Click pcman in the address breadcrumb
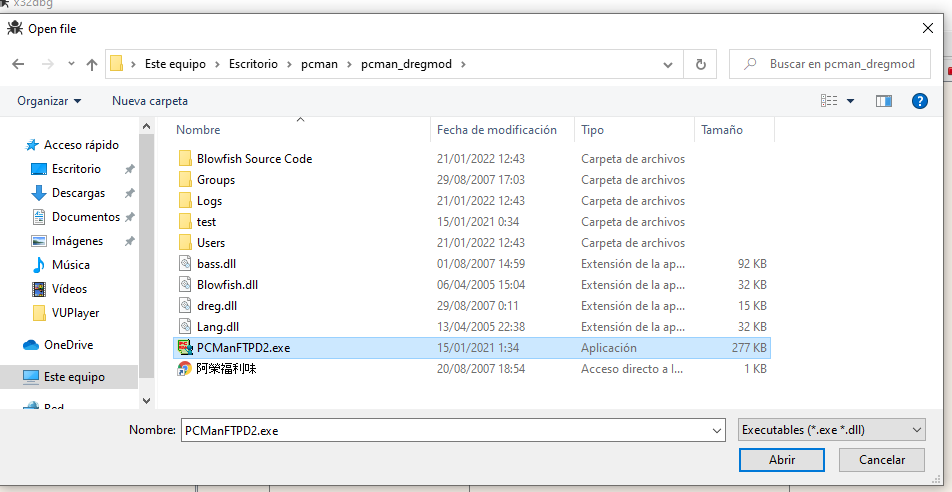The width and height of the screenshot is (952, 492). [x=319, y=64]
